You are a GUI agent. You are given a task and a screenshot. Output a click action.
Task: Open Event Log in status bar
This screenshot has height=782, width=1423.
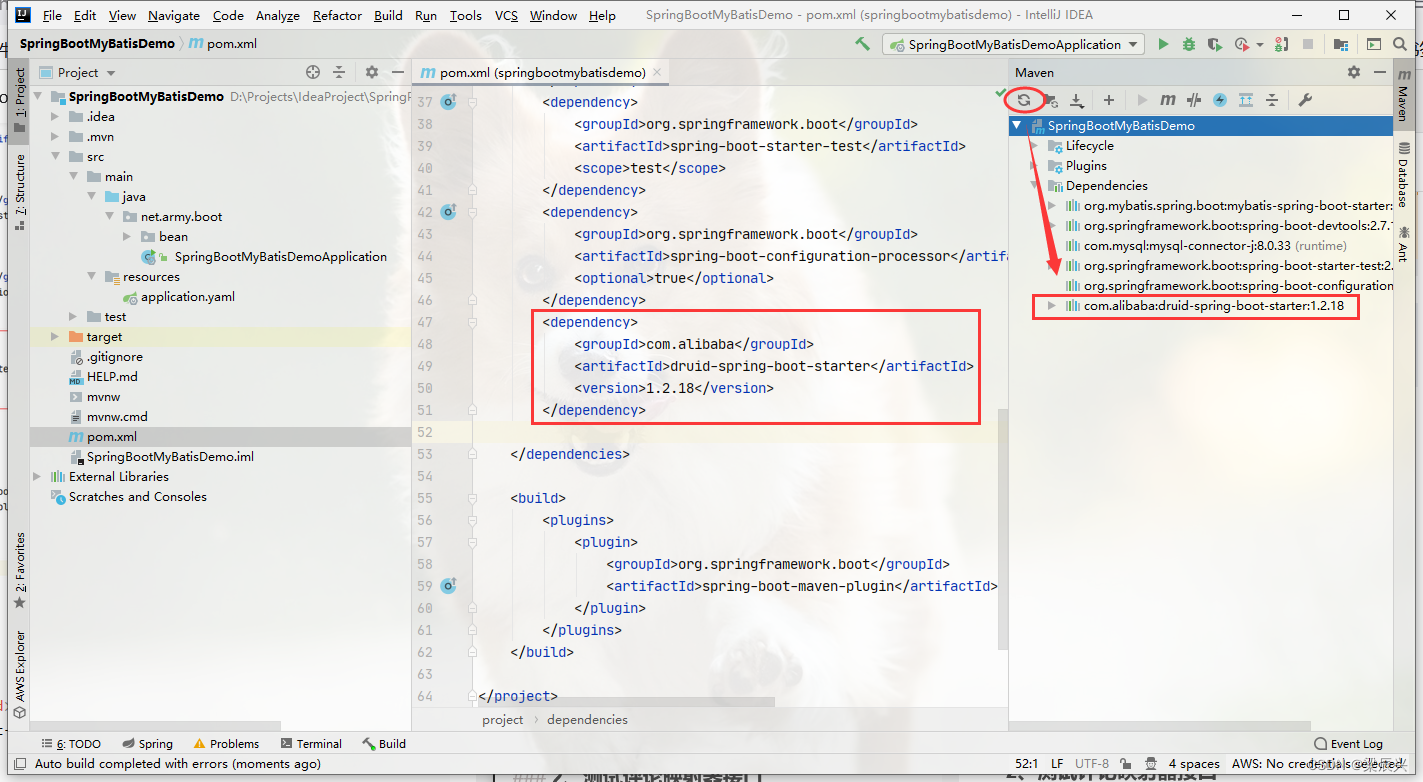point(1348,744)
